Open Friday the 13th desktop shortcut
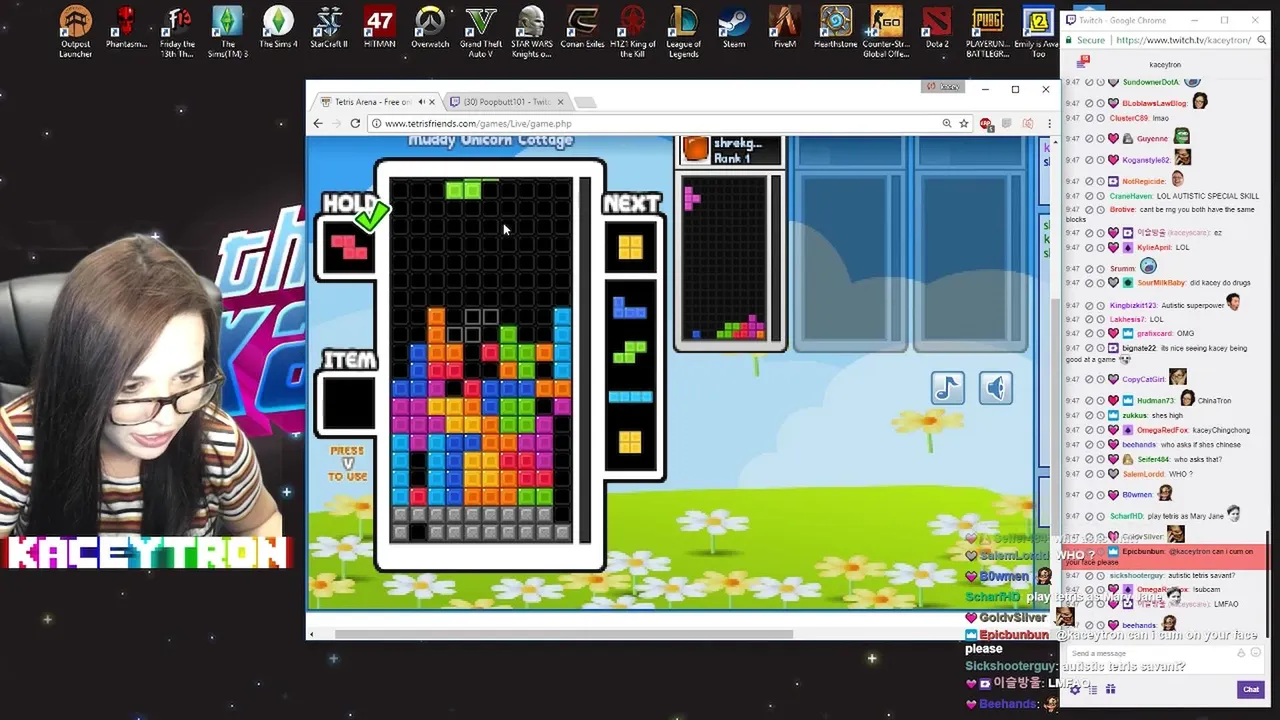Viewport: 1280px width, 720px height. click(x=177, y=32)
